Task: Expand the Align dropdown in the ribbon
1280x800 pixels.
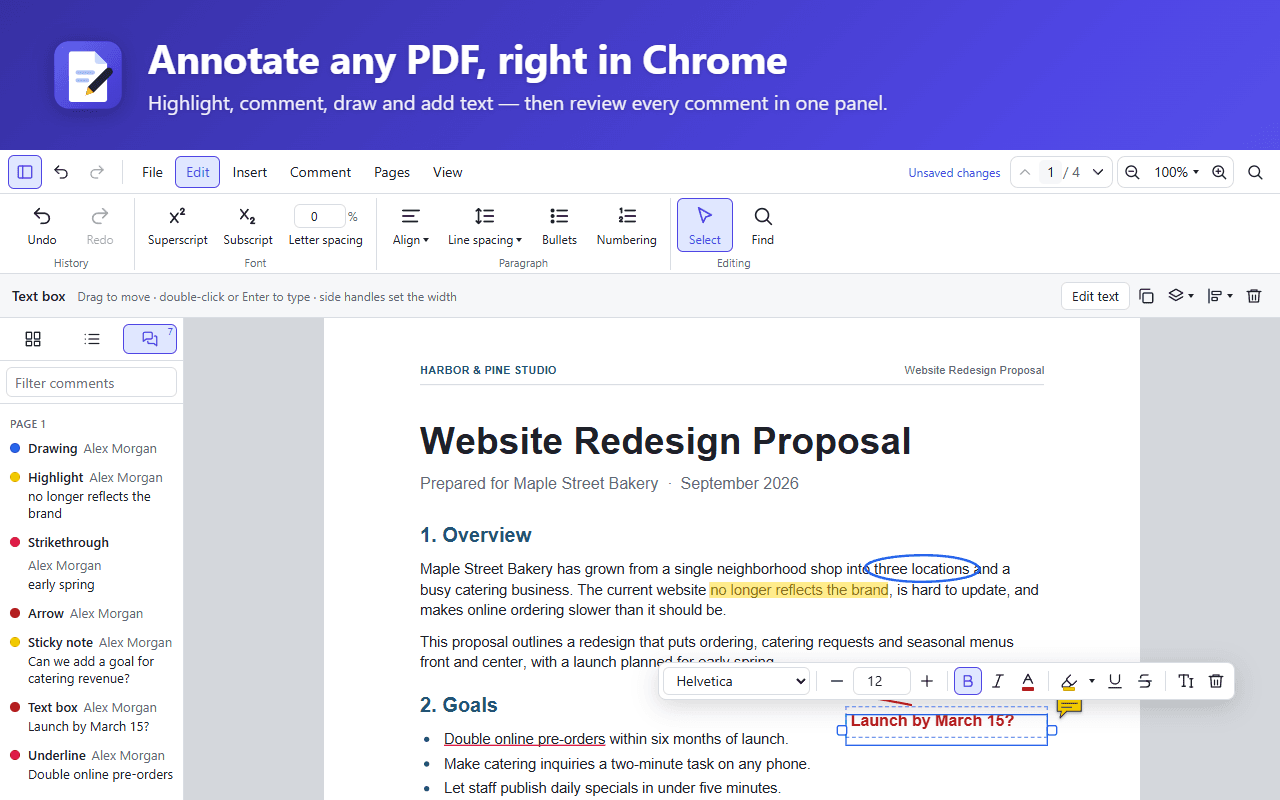Action: point(411,225)
